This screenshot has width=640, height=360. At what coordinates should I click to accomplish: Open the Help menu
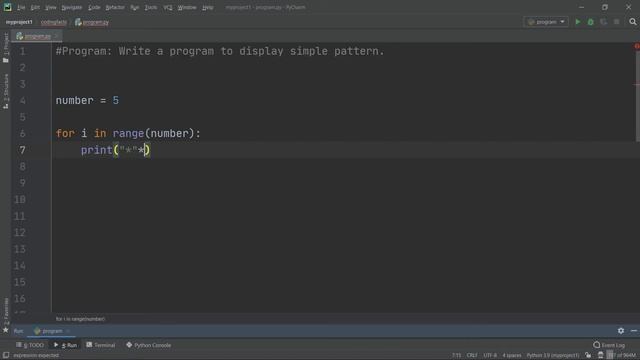[208, 7]
